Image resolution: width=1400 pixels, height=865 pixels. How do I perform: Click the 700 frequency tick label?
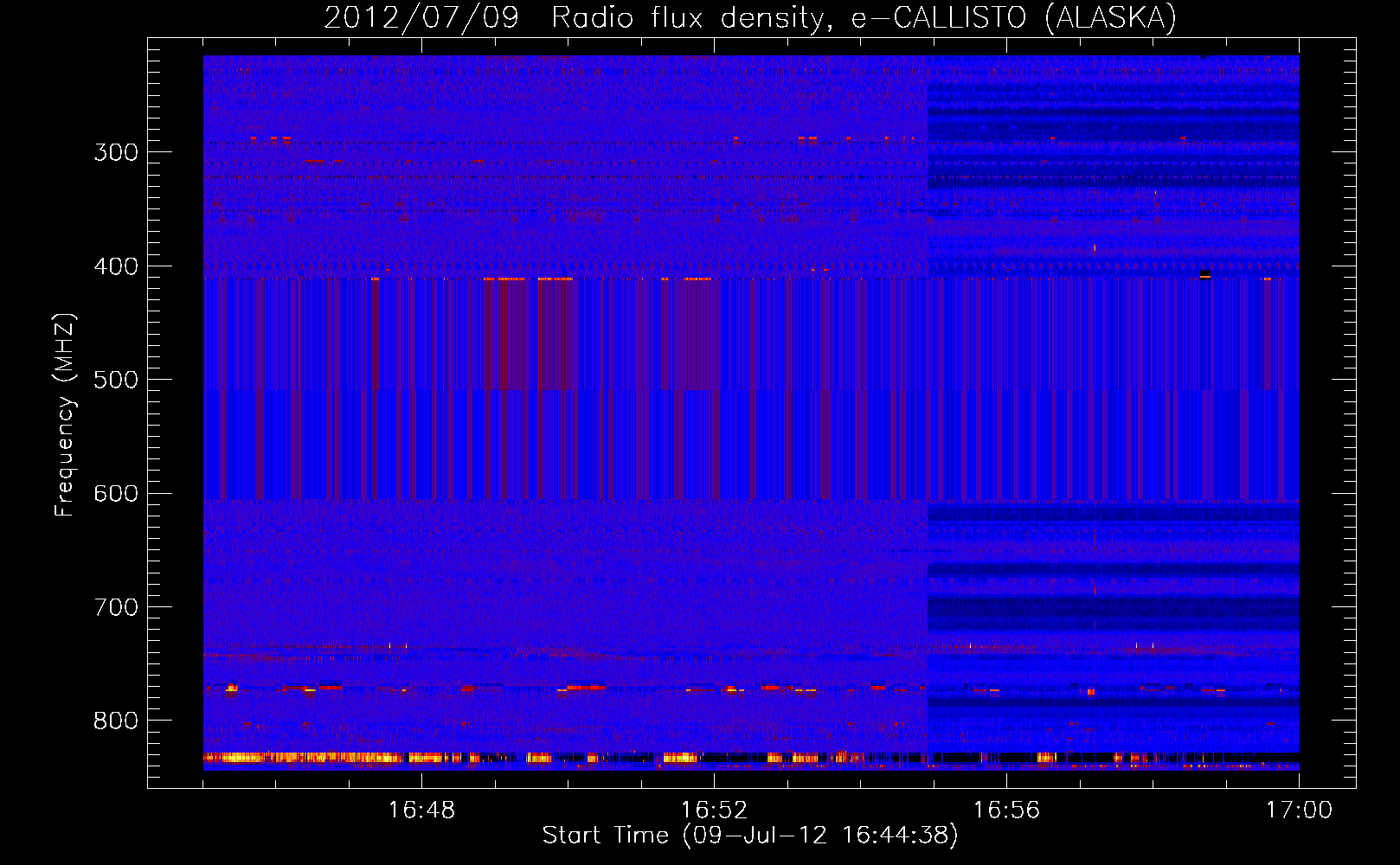[116, 608]
